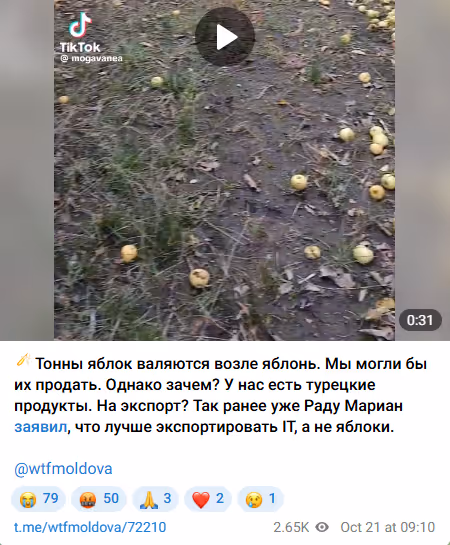Click the blurred left margin of the video
This screenshot has height=545, width=450.
click(27, 170)
